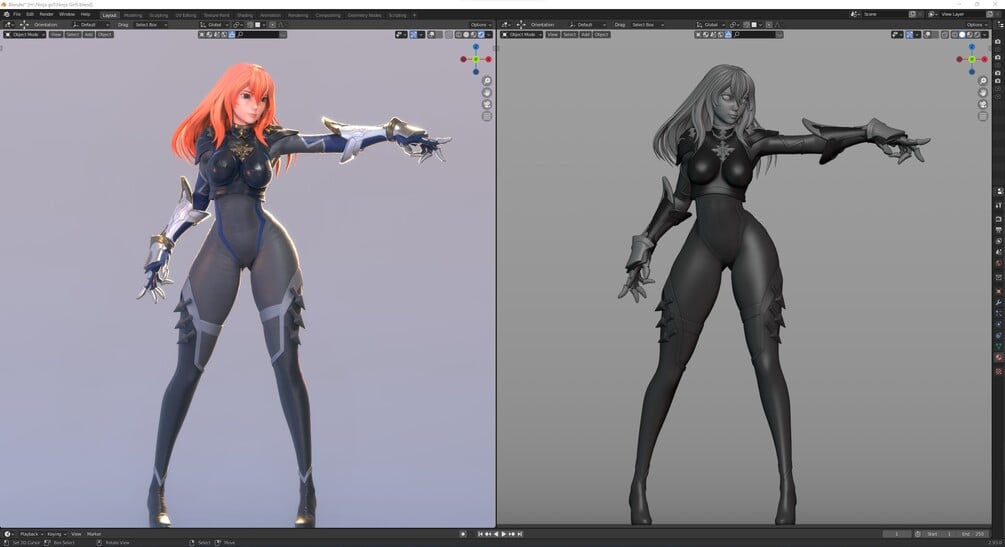Open Global transform orientation dropdown in left viewport

pos(214,25)
